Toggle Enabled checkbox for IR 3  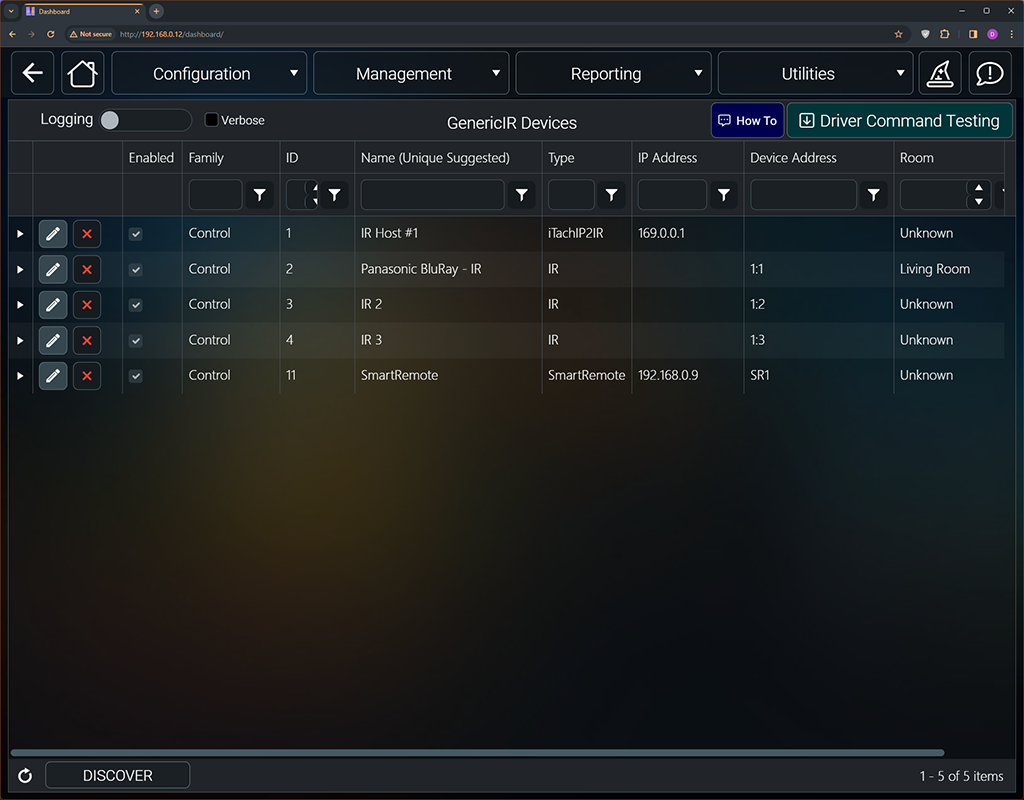[x=136, y=341]
